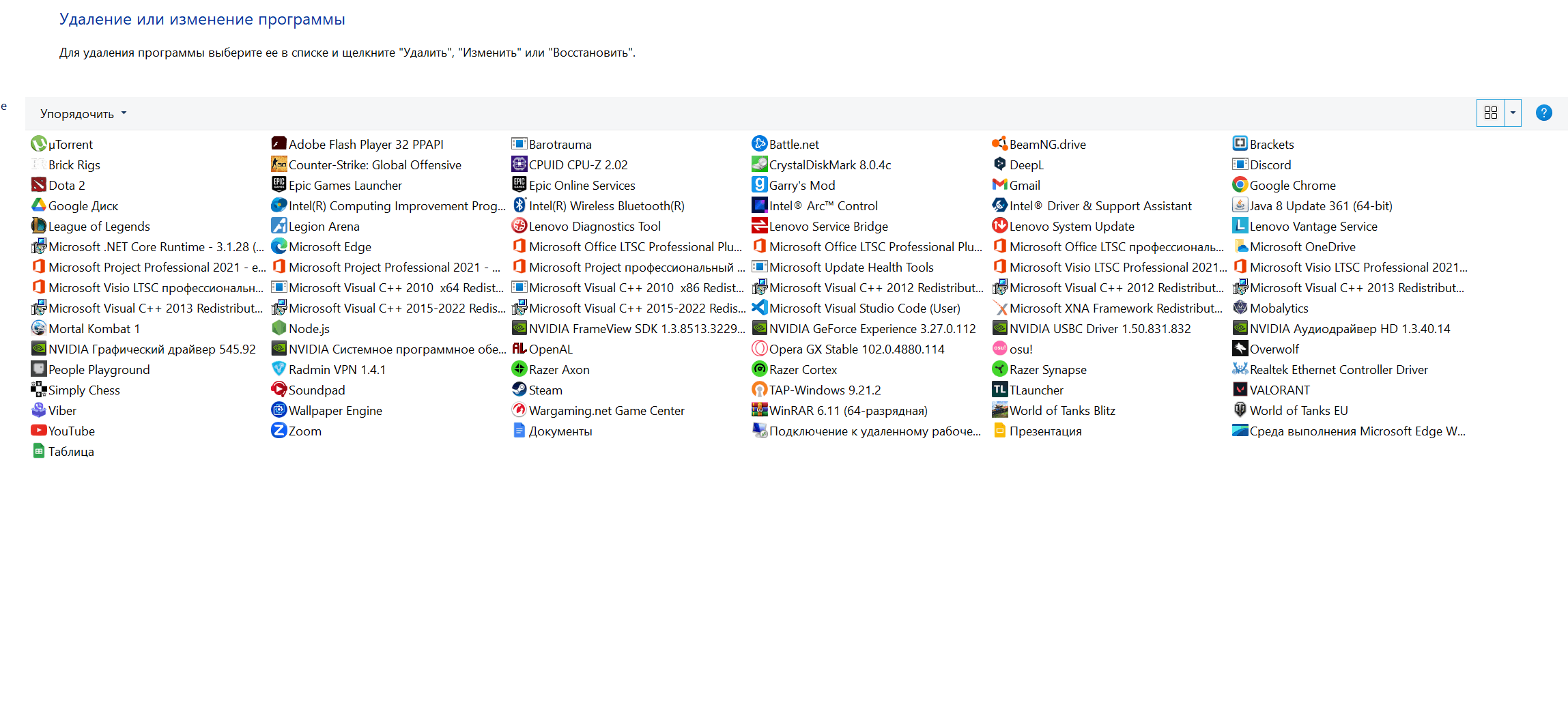This screenshot has height=718, width=1568.
Task: Choose the People Playground entry
Action: 90,369
